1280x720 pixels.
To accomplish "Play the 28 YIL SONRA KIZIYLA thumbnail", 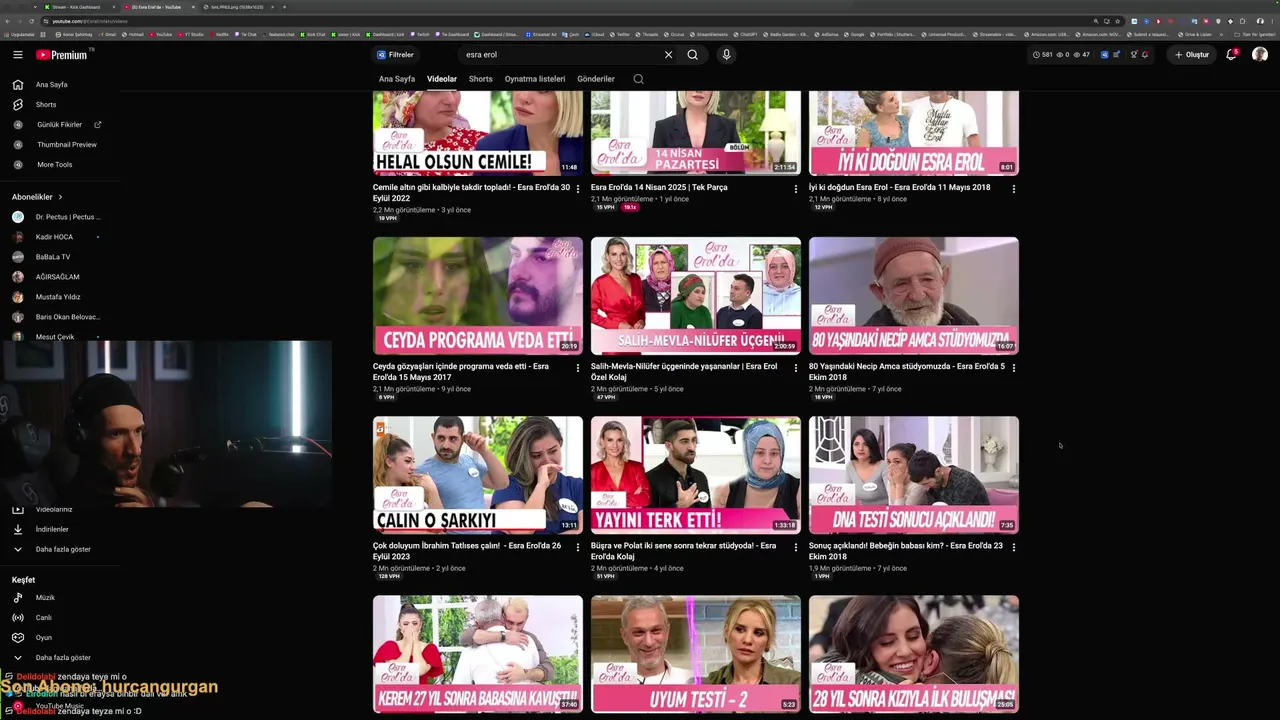I will pyautogui.click(x=914, y=654).
